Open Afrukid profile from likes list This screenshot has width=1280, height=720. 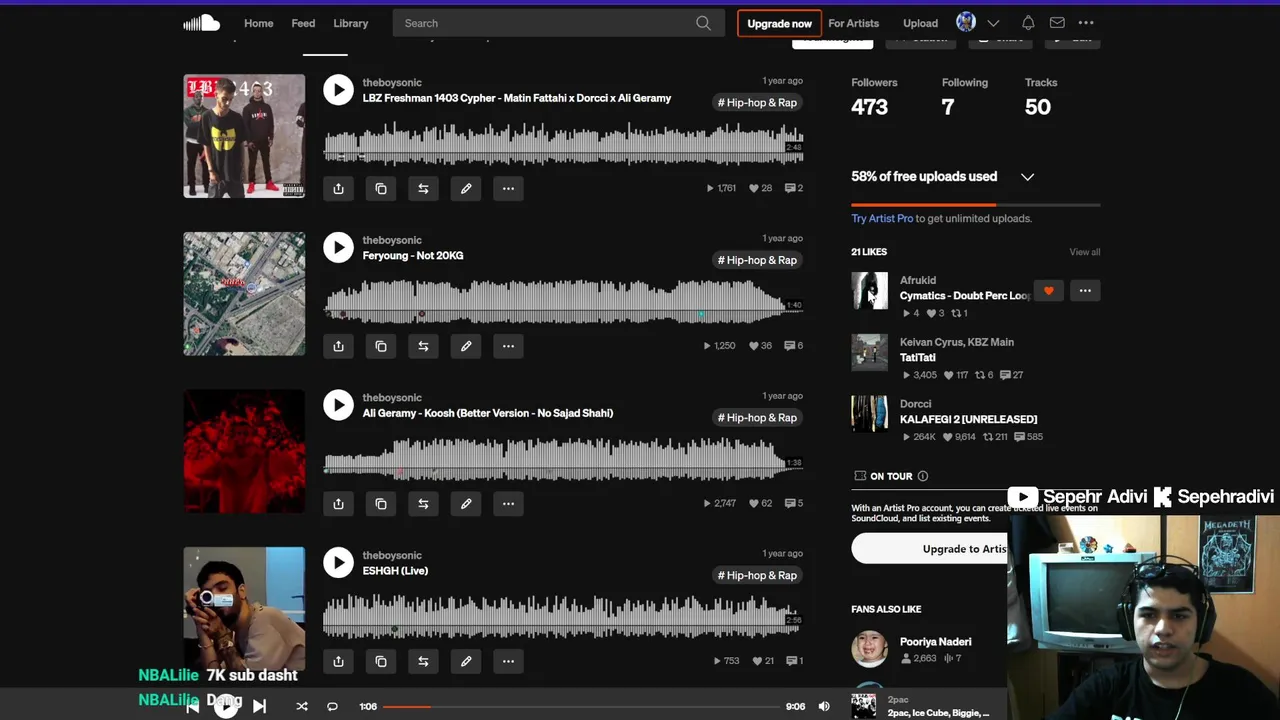click(917, 281)
